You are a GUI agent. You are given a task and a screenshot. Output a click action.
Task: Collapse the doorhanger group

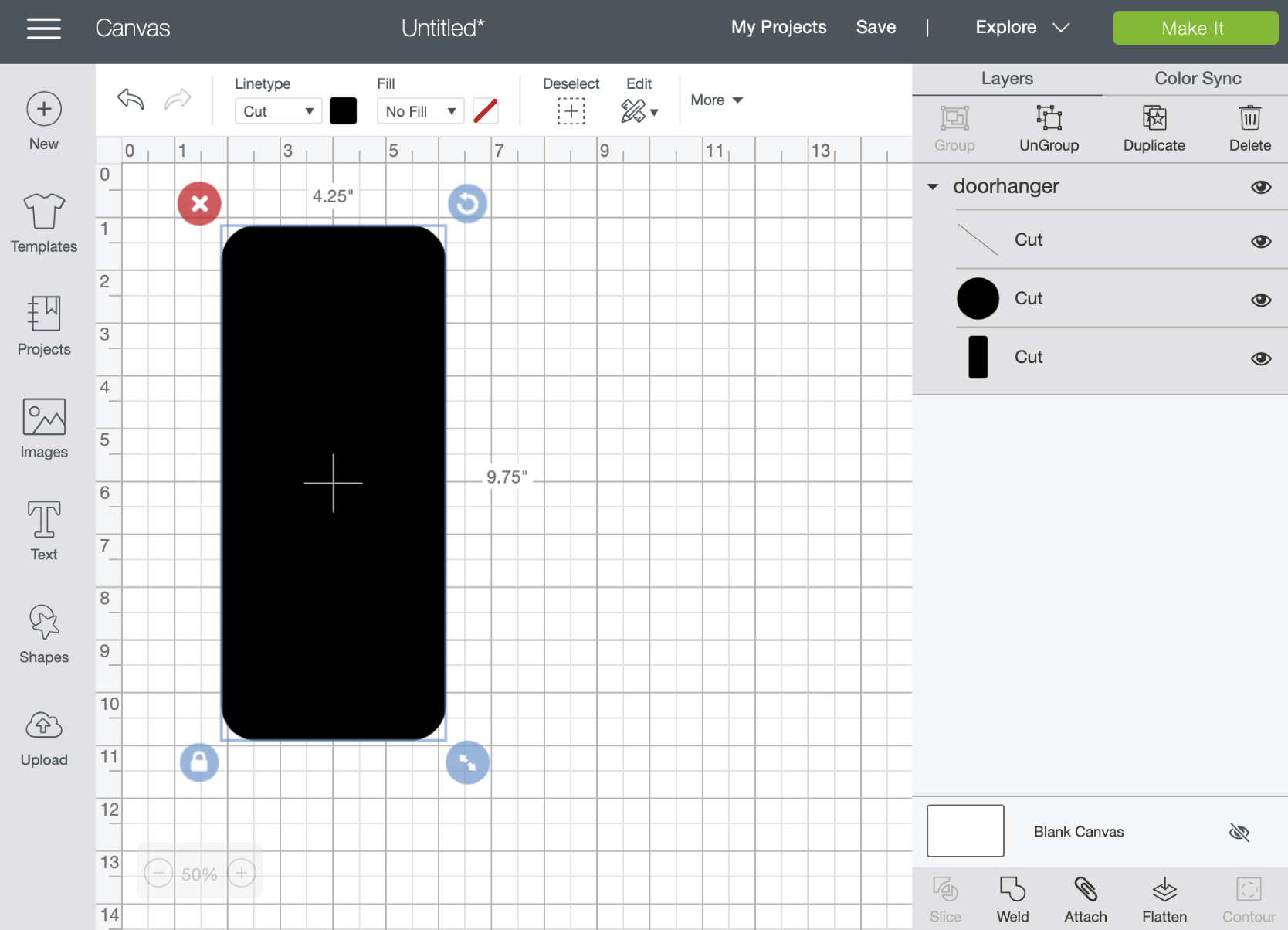coord(933,187)
